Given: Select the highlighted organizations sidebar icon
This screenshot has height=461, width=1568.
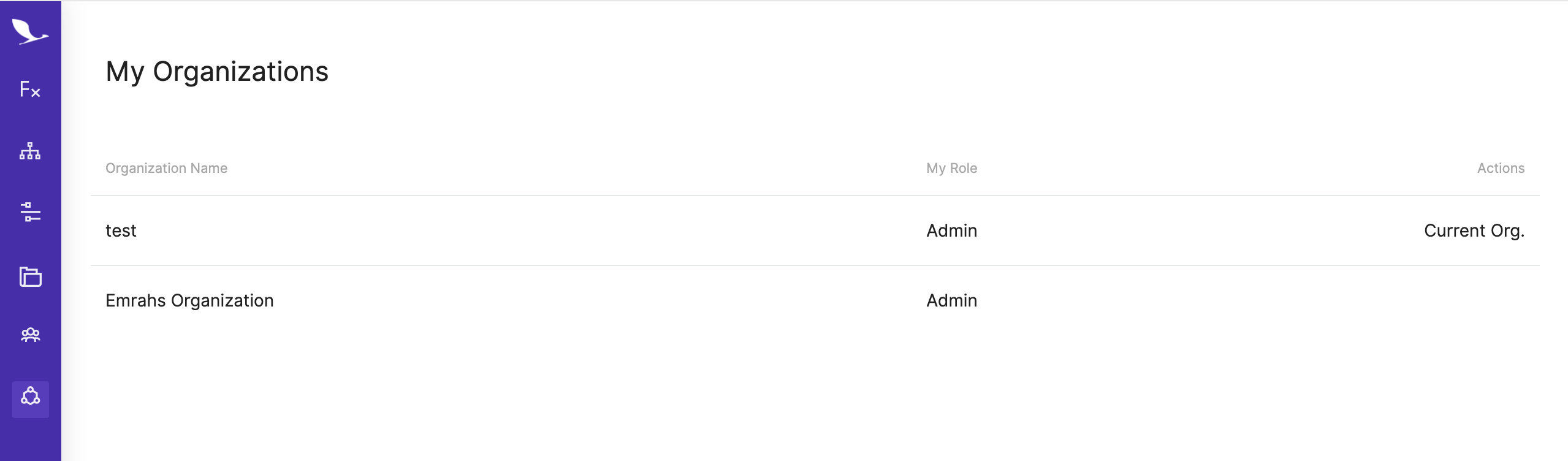Looking at the screenshot, I should point(31,400).
